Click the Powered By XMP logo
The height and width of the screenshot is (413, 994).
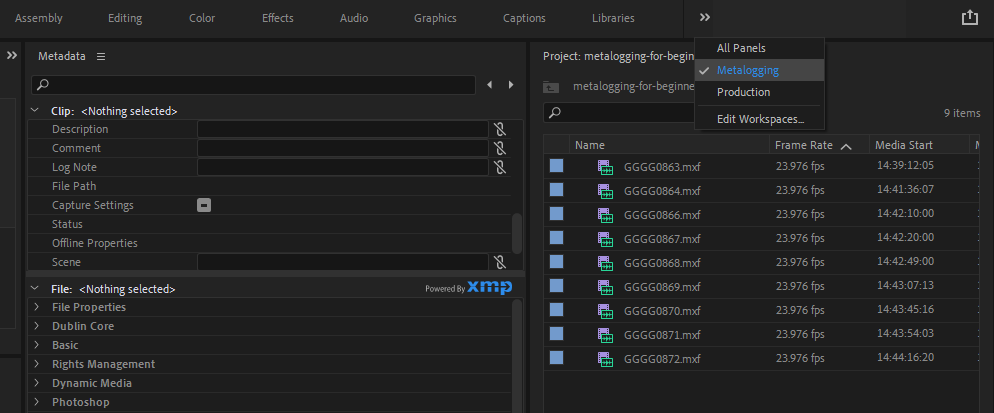[468, 288]
